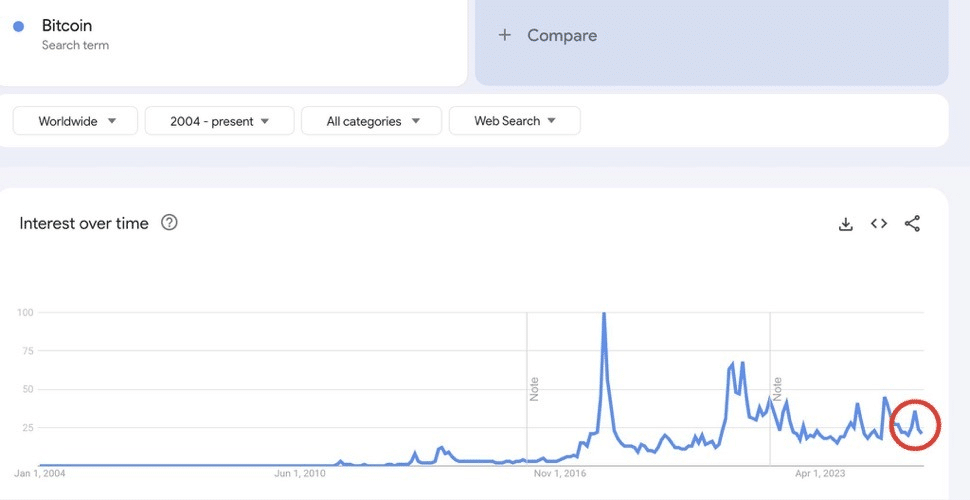Expand the Worldwide region dropdown
This screenshot has width=970, height=500.
[78, 121]
